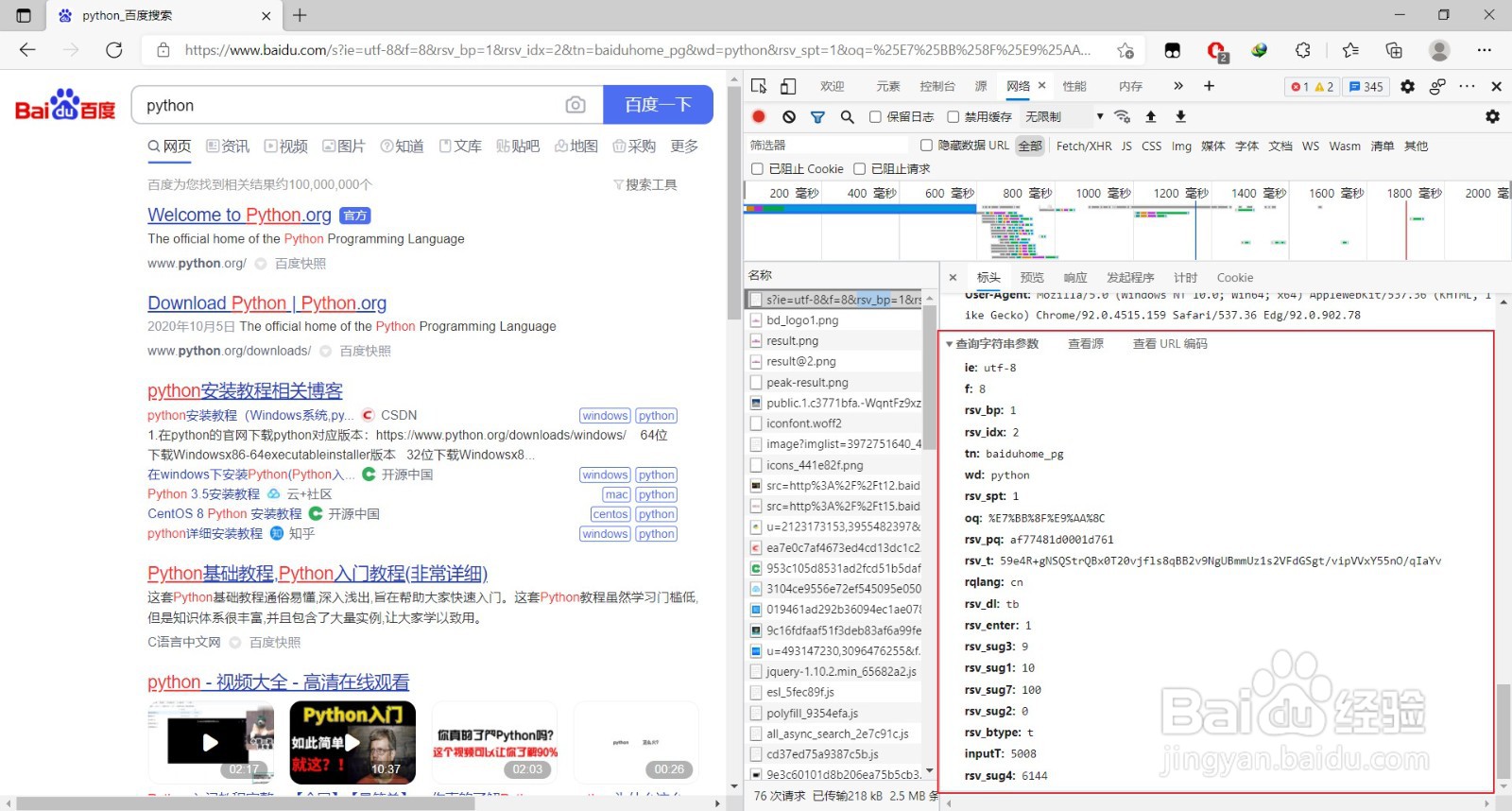1512x811 pixels.
Task: Open 性能 performance tab
Action: pos(1074,86)
